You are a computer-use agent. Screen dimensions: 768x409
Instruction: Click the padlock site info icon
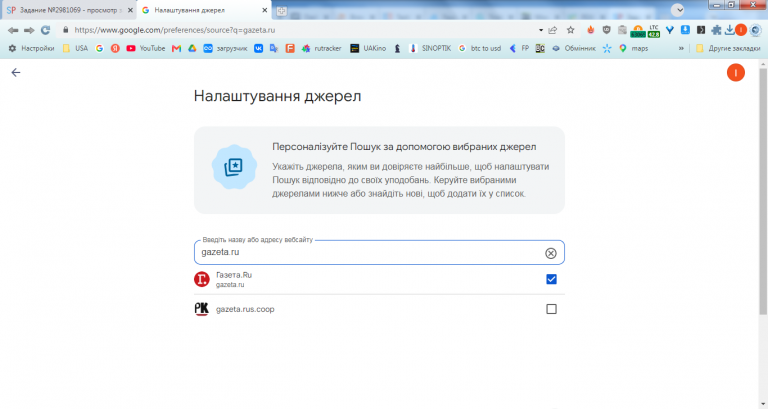click(x=66, y=30)
